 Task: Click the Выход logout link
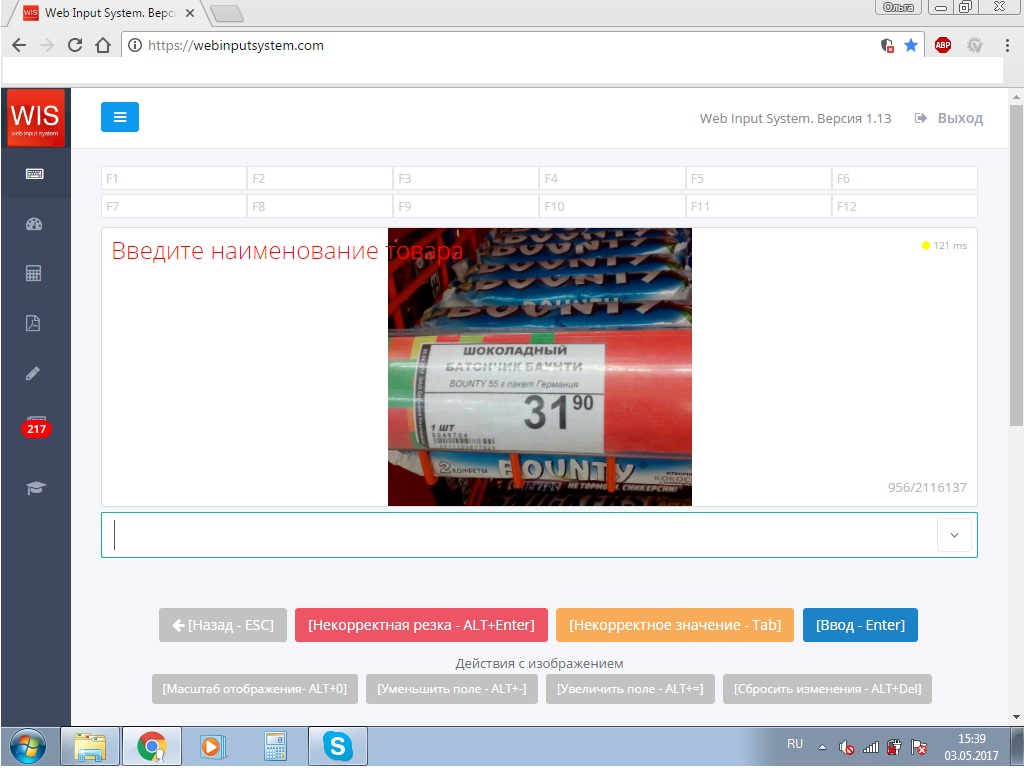click(x=949, y=118)
